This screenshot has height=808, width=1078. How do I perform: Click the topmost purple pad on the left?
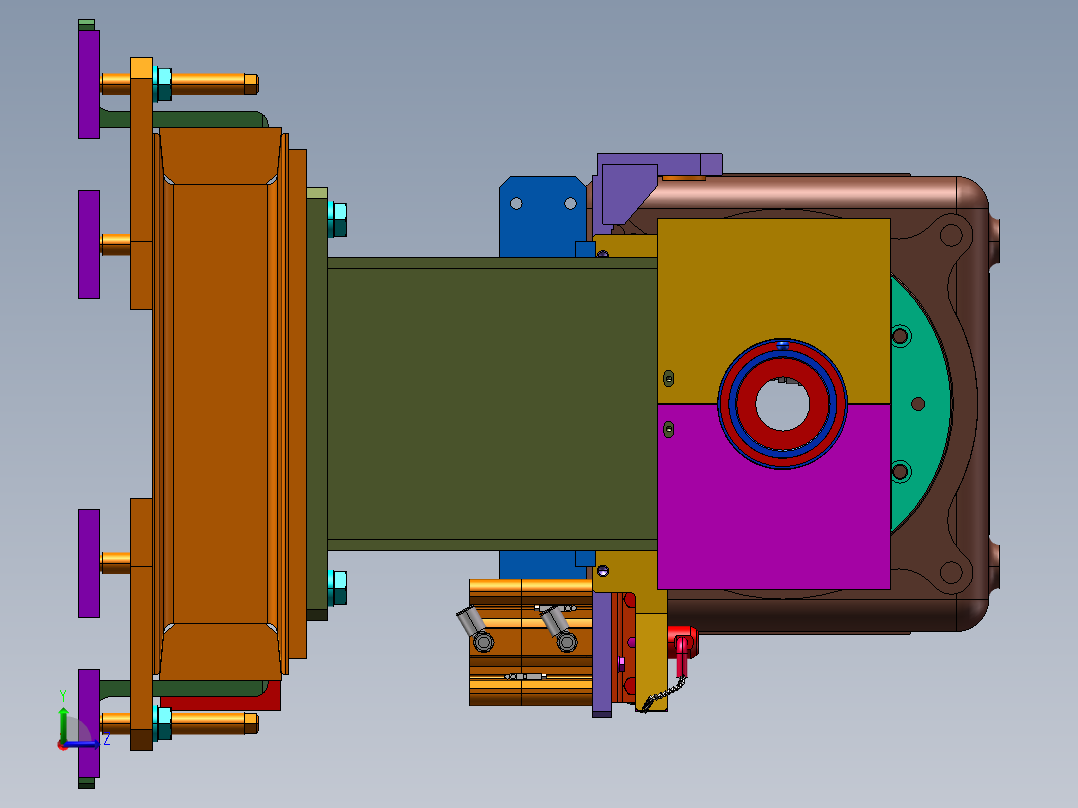(89, 84)
